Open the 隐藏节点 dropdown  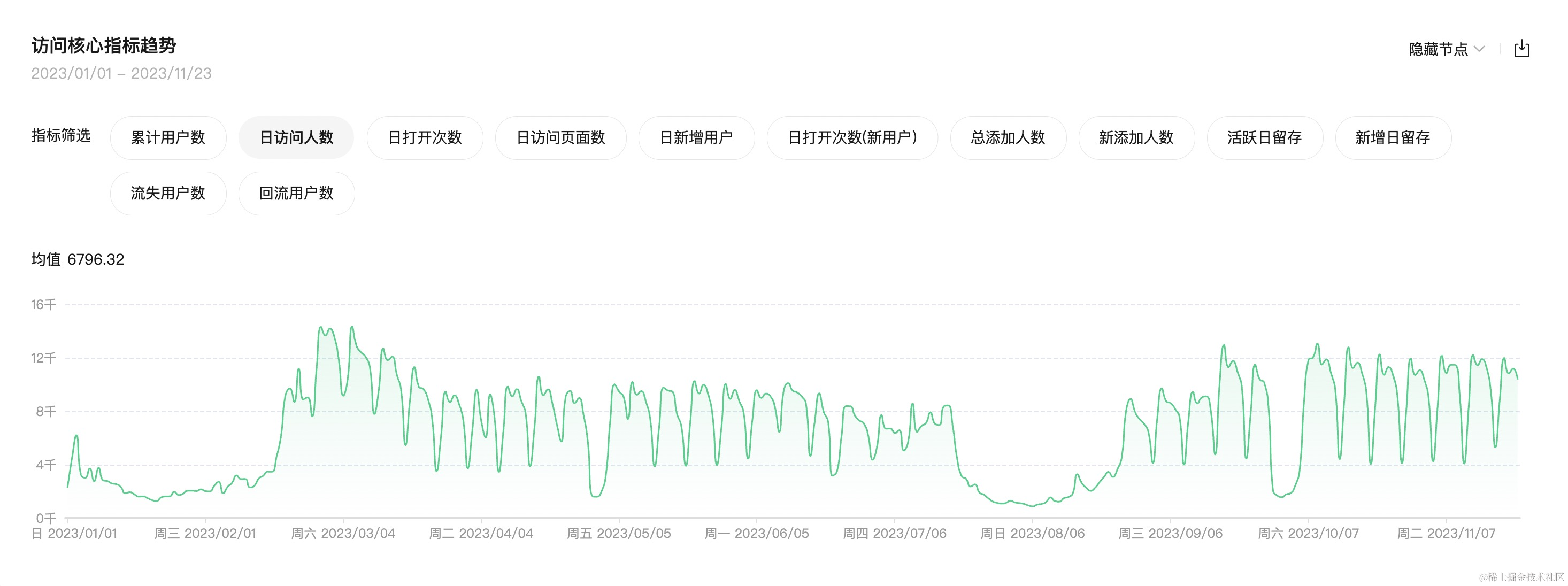pyautogui.click(x=1446, y=49)
